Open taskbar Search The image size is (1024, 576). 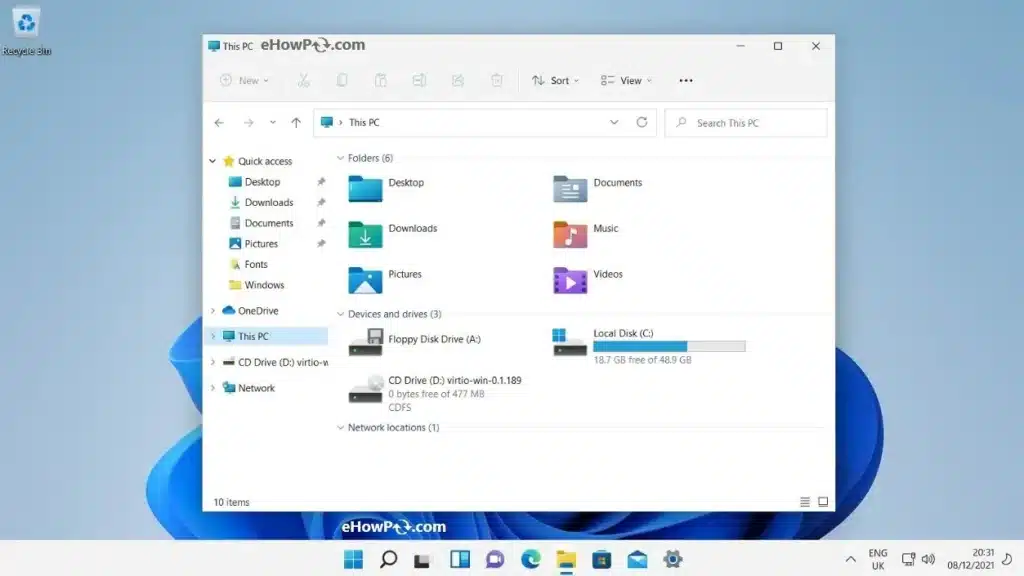[x=389, y=559]
